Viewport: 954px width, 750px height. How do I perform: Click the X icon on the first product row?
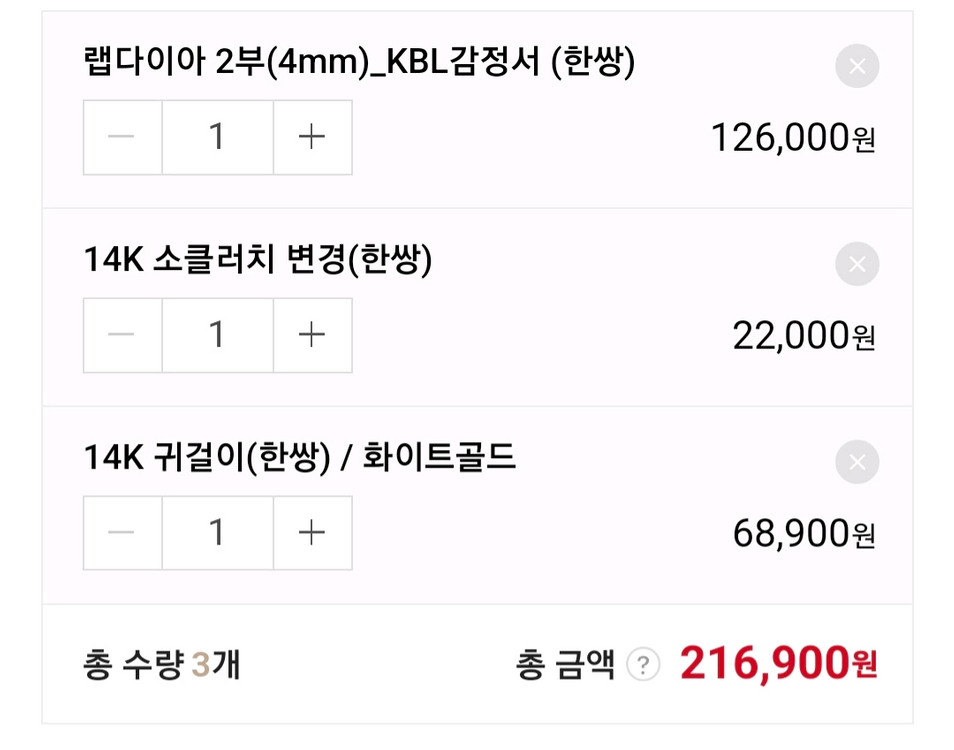click(x=856, y=66)
